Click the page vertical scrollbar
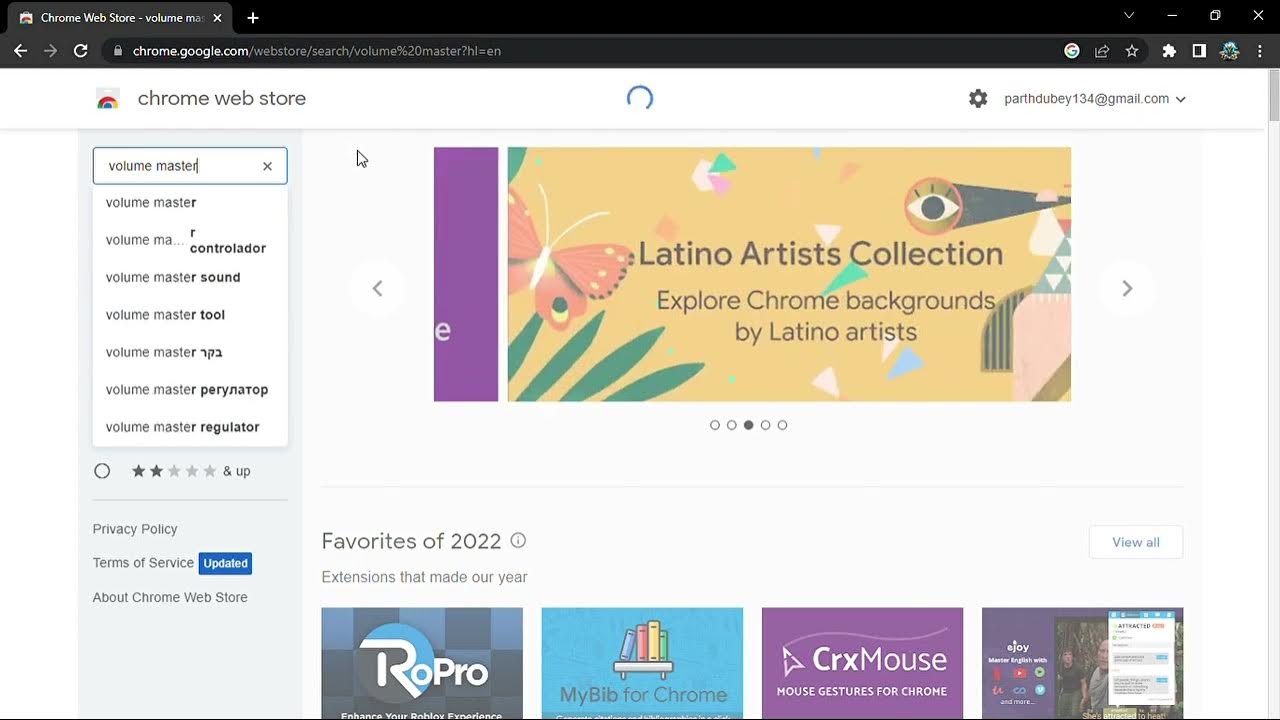The width and height of the screenshot is (1280, 720). [1274, 97]
